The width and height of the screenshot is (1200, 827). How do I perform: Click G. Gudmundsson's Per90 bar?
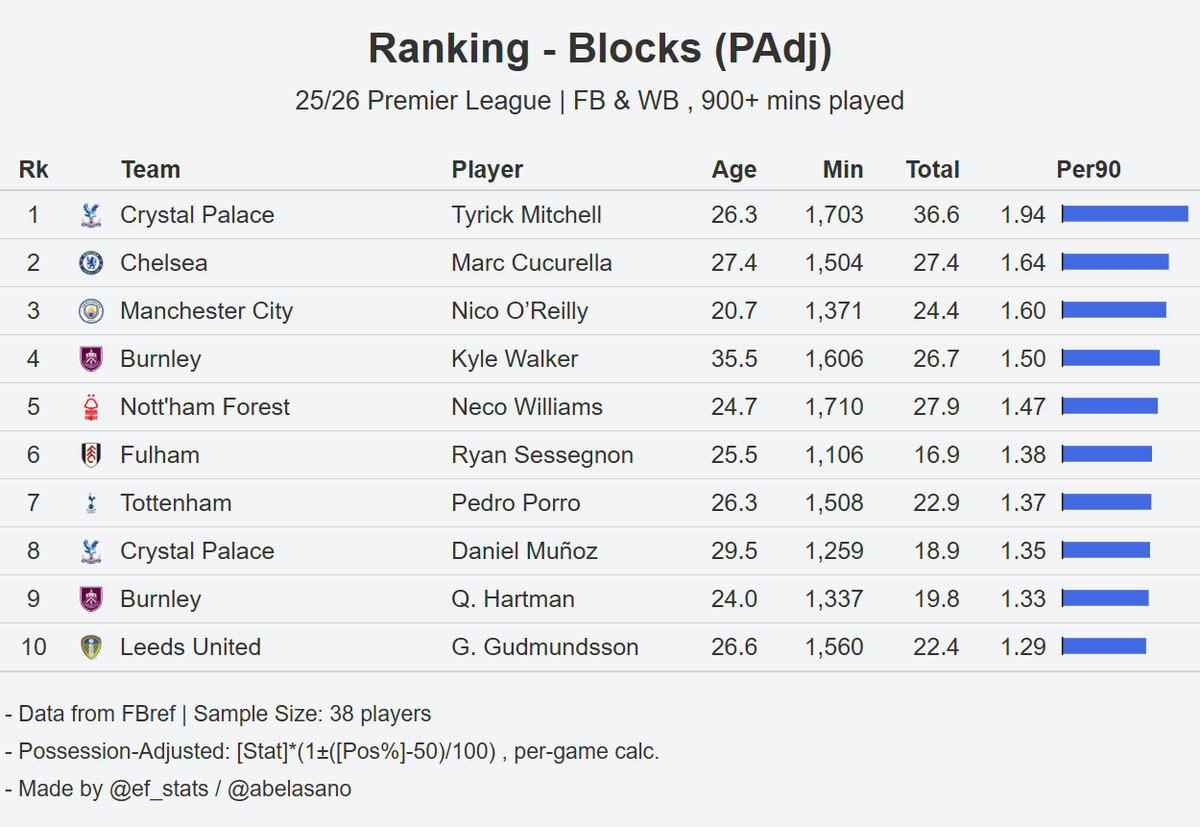1104,646
